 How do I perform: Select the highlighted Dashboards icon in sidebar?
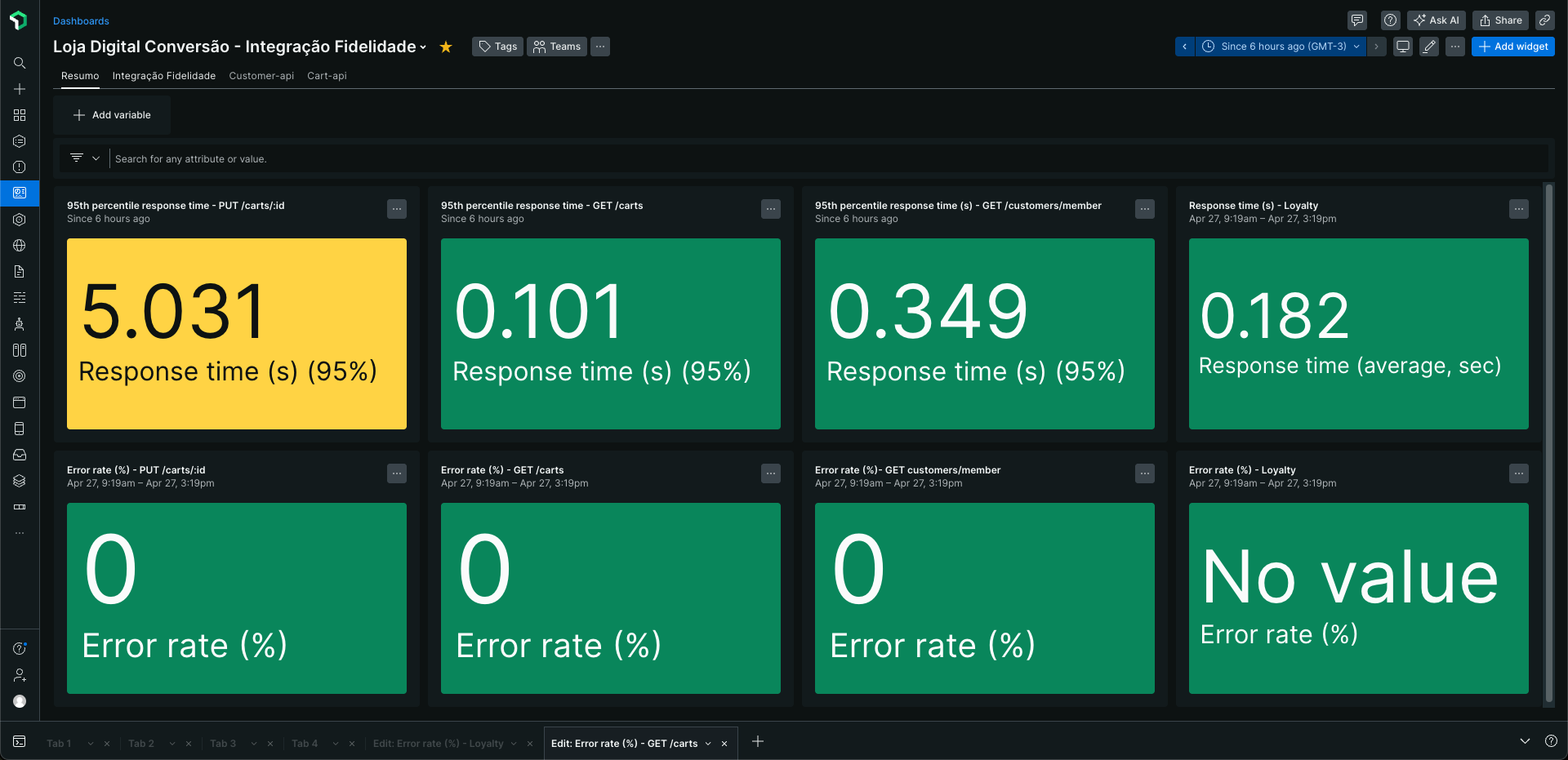pyautogui.click(x=20, y=193)
